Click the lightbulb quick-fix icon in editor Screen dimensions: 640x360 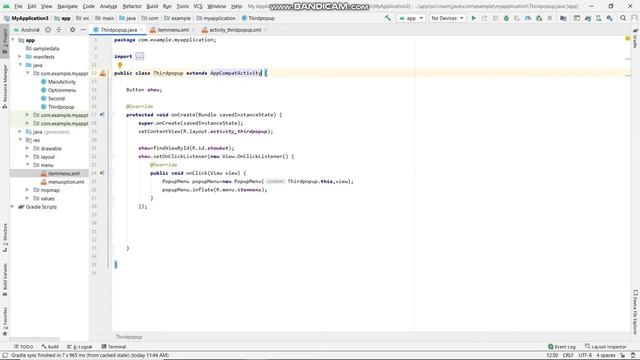point(120,65)
